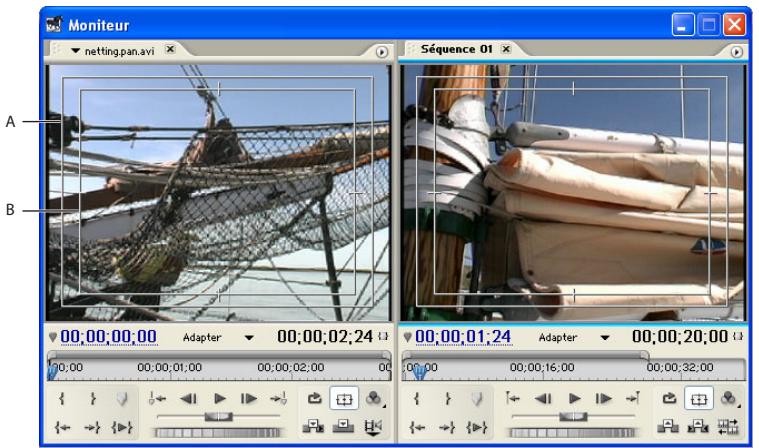Click source ruler at 00;00;01;00

169,368
